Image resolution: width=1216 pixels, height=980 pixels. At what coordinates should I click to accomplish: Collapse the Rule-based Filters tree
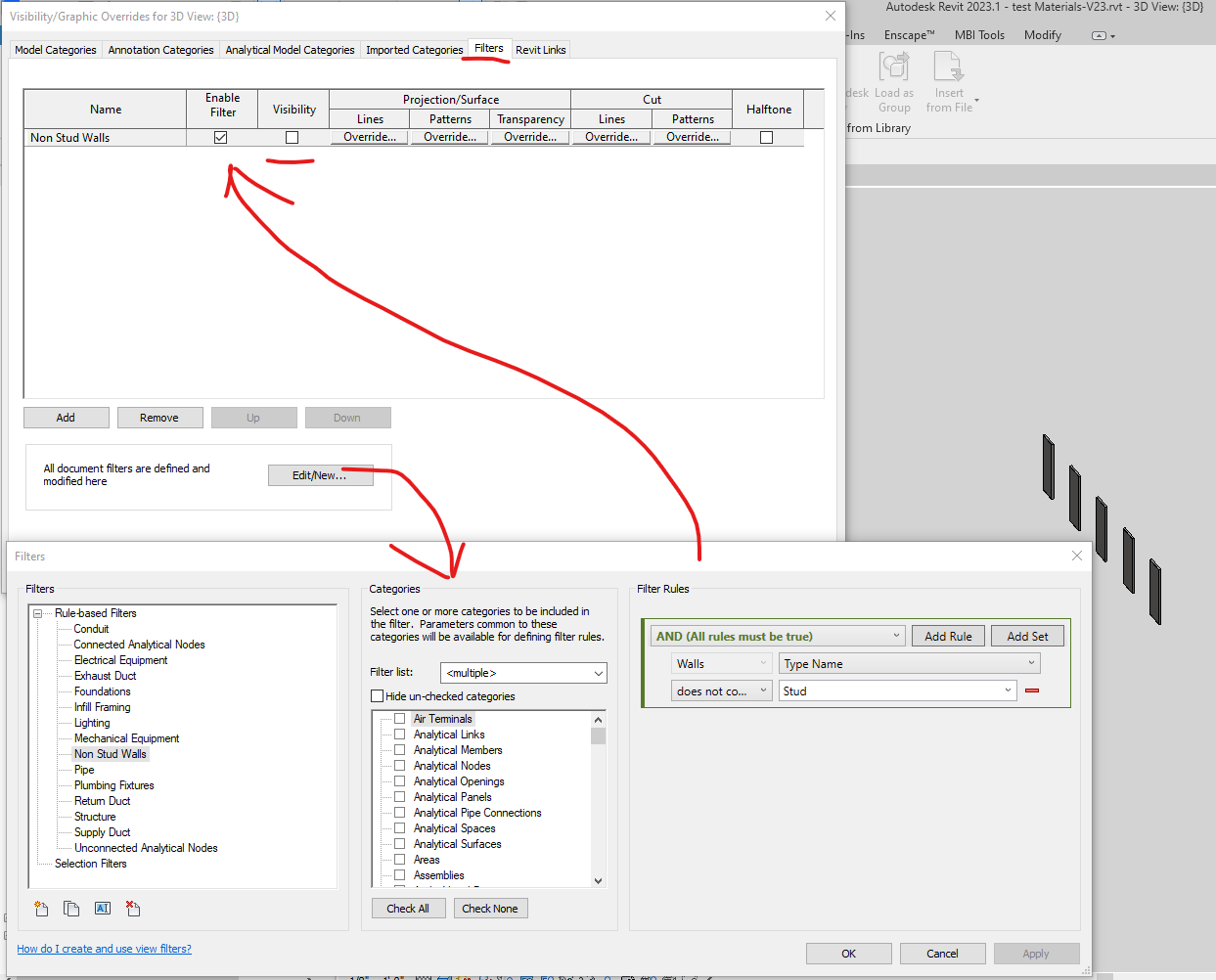(x=36, y=612)
